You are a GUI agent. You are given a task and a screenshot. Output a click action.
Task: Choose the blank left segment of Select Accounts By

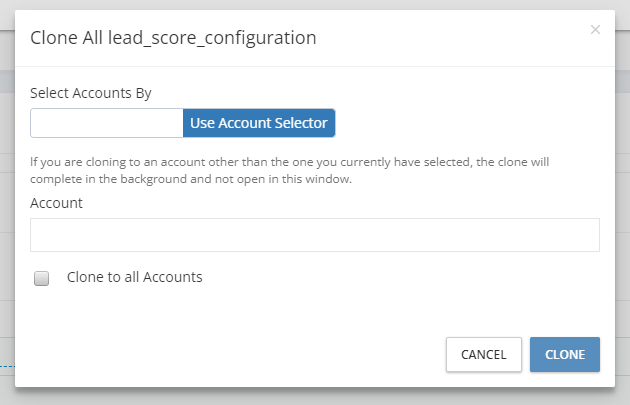[107, 123]
